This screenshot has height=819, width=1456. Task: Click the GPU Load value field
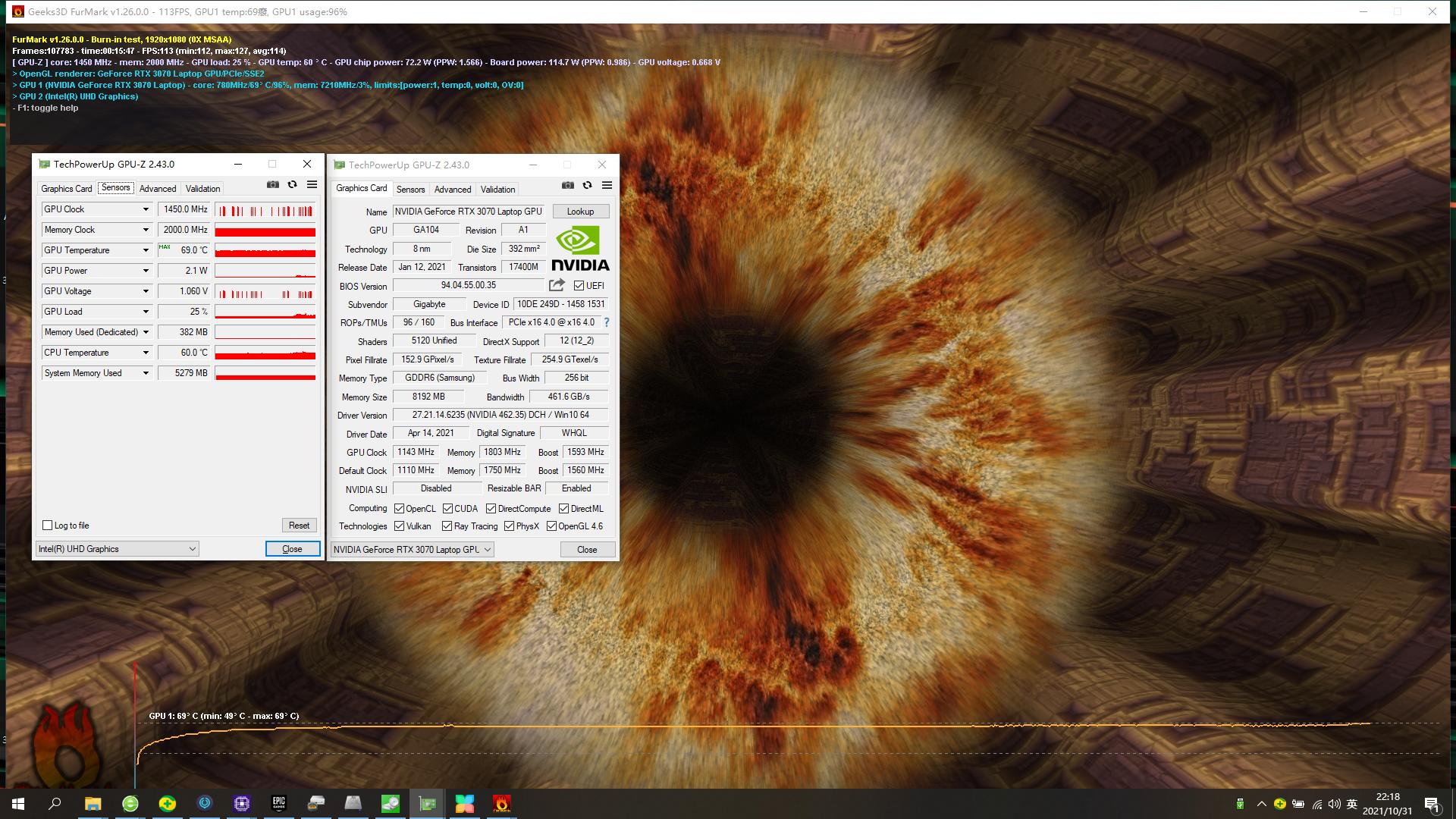tap(184, 312)
